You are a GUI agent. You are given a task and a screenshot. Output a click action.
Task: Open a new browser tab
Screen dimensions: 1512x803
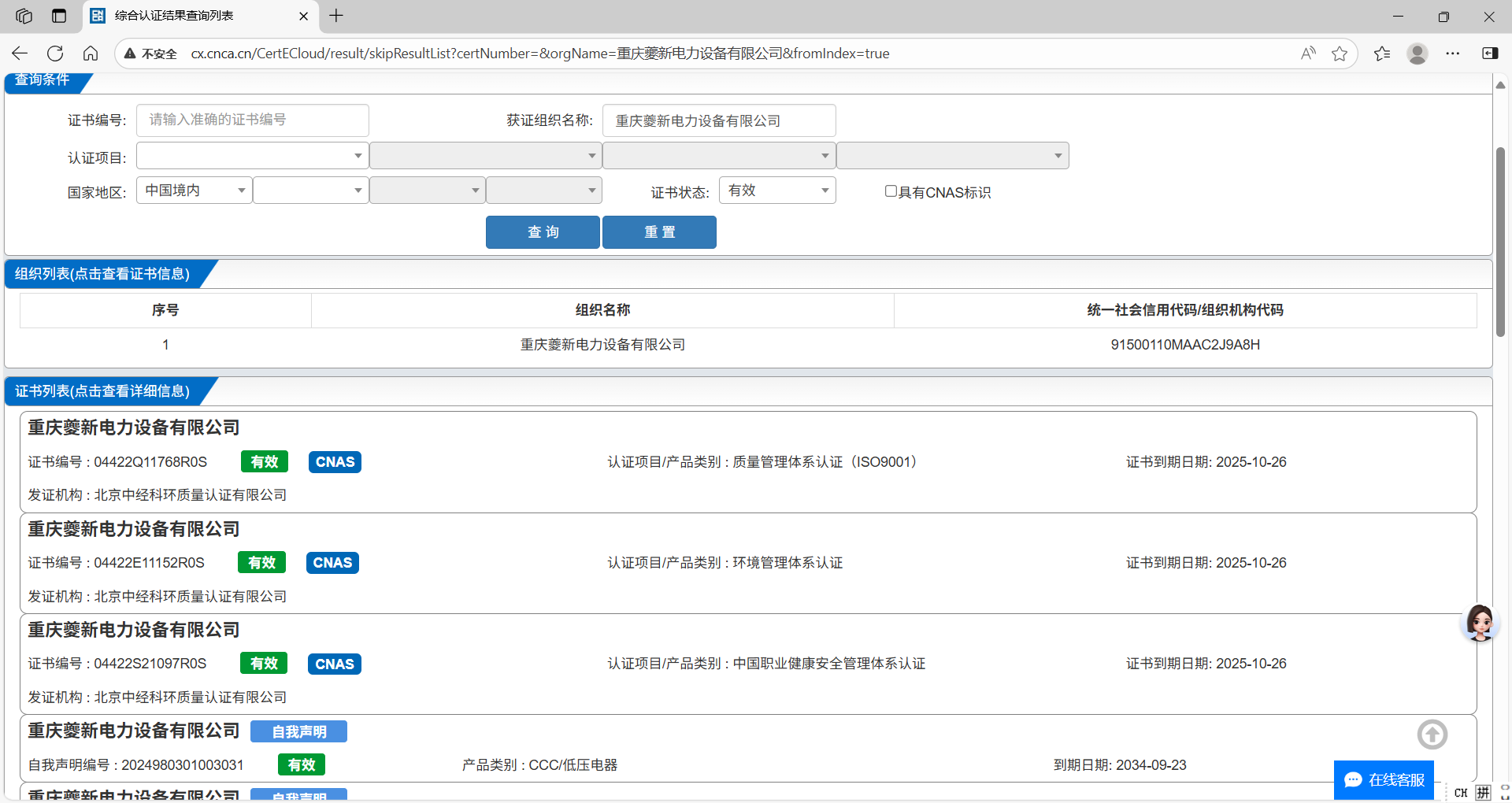pyautogui.click(x=336, y=16)
